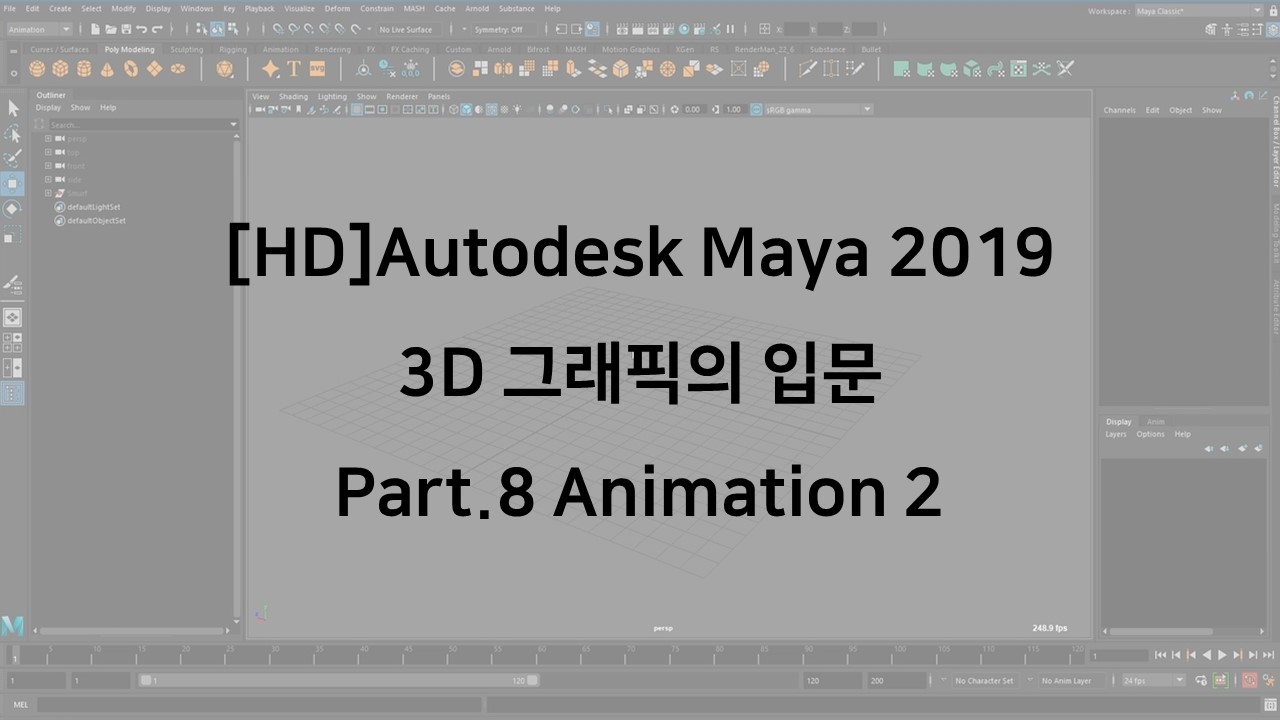The height and width of the screenshot is (720, 1280).
Task: Activate the Select tool arrow
Action: (x=13, y=108)
